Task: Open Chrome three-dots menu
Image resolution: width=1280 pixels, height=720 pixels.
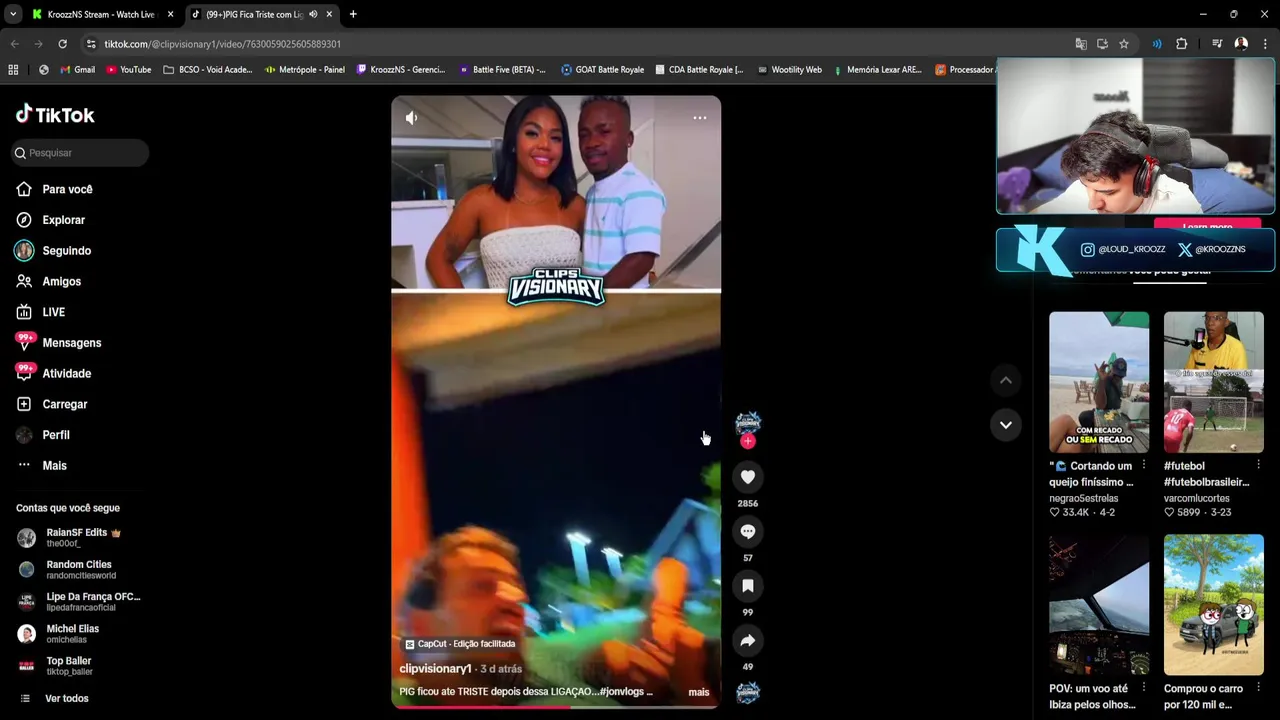Action: (x=1266, y=44)
